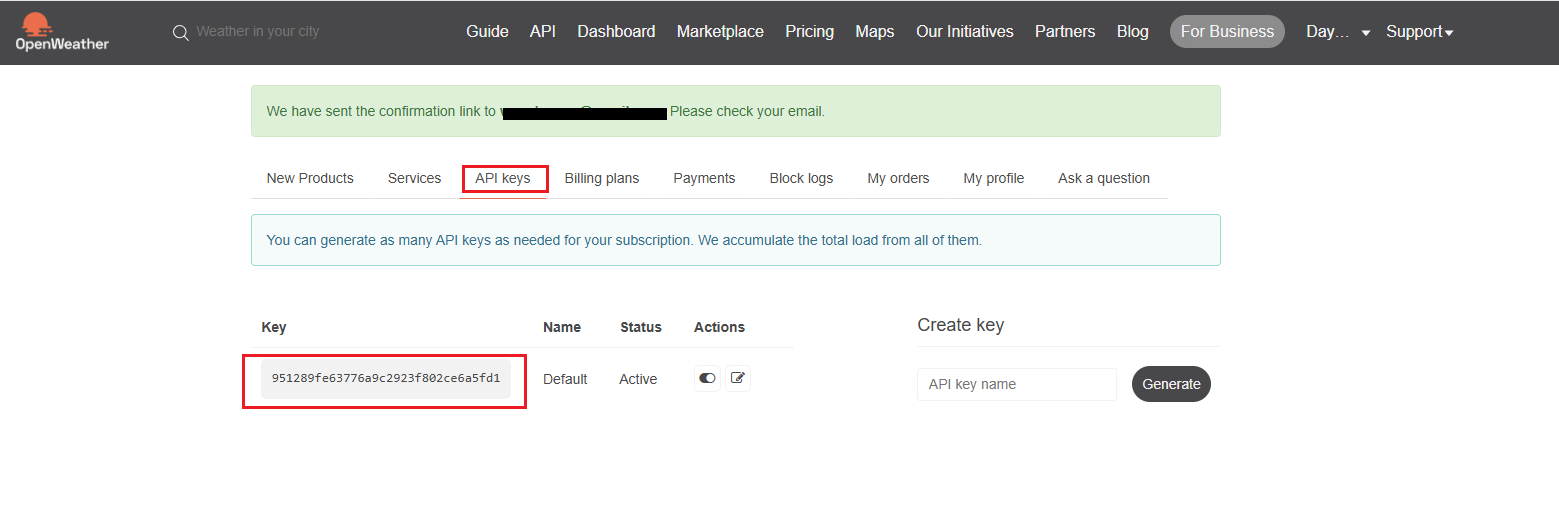Image resolution: width=1559 pixels, height=527 pixels.
Task: Open the Ask a question tab
Action: pyautogui.click(x=1104, y=178)
